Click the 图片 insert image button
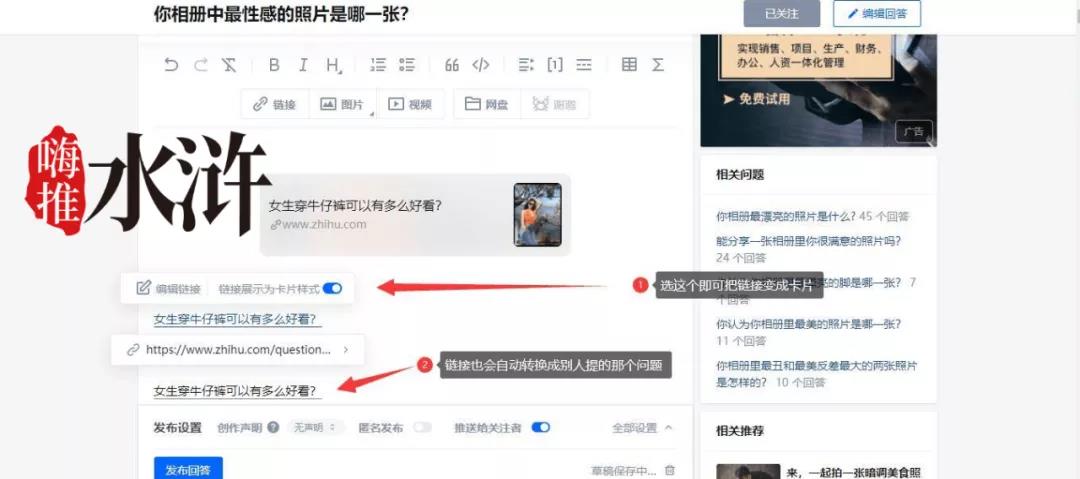 click(342, 104)
